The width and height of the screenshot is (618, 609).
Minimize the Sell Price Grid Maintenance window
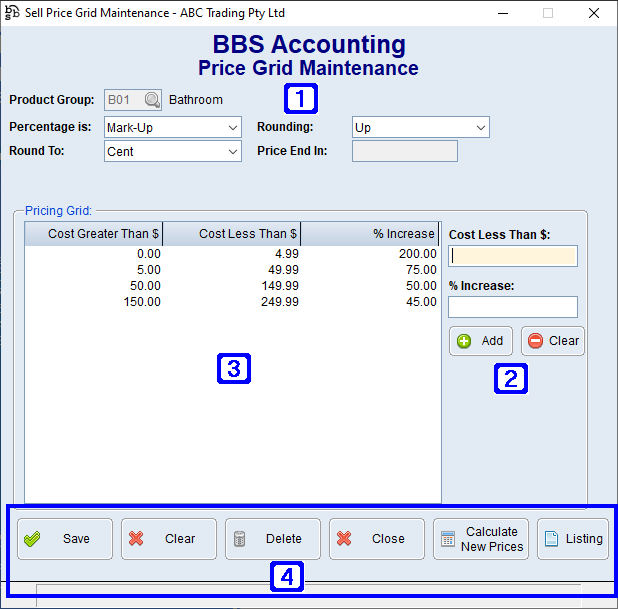[x=503, y=13]
